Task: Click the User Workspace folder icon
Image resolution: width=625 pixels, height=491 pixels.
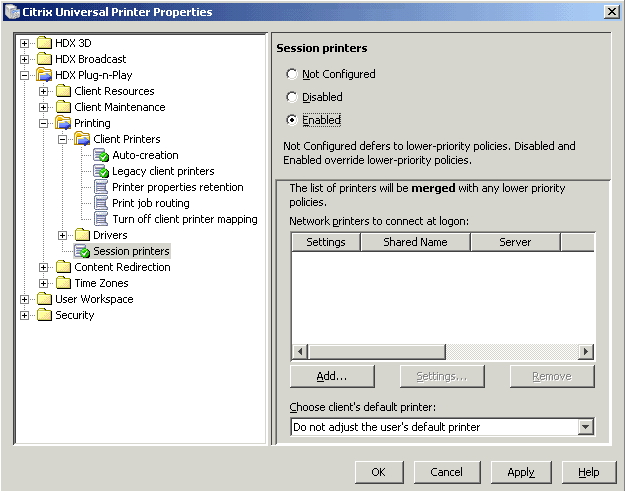Action: (44, 299)
